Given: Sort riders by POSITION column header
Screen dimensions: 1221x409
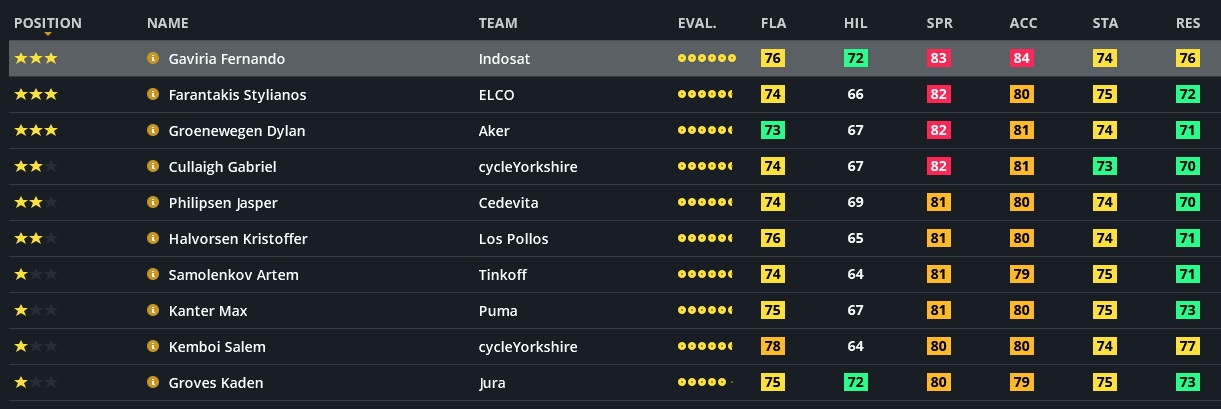Looking at the screenshot, I should [x=48, y=23].
